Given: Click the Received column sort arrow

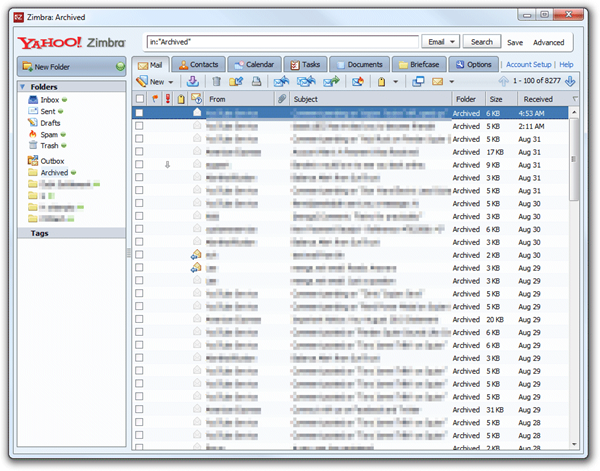Looking at the screenshot, I should click(x=574, y=99).
